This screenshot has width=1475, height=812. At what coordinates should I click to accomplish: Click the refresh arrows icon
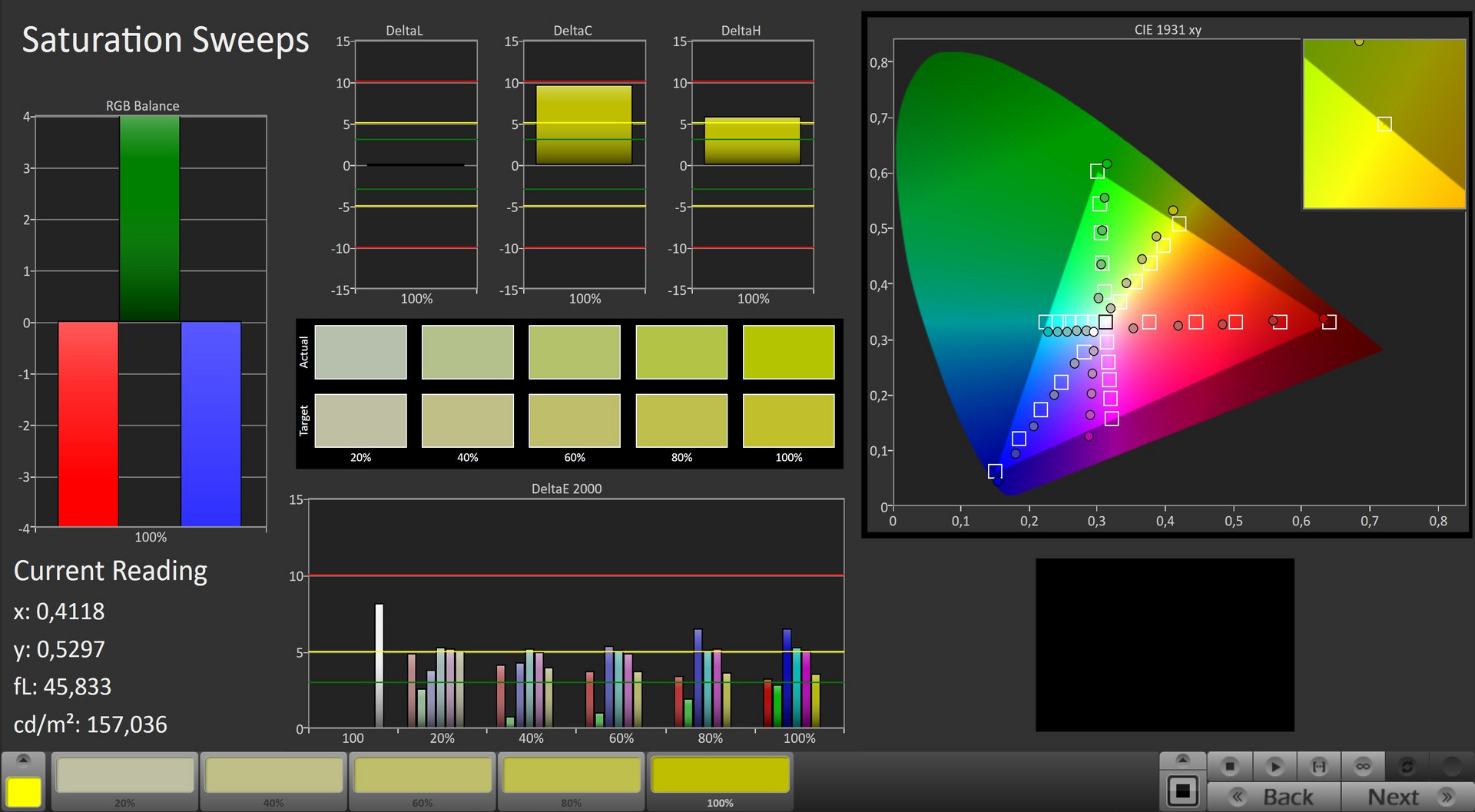[x=1407, y=766]
